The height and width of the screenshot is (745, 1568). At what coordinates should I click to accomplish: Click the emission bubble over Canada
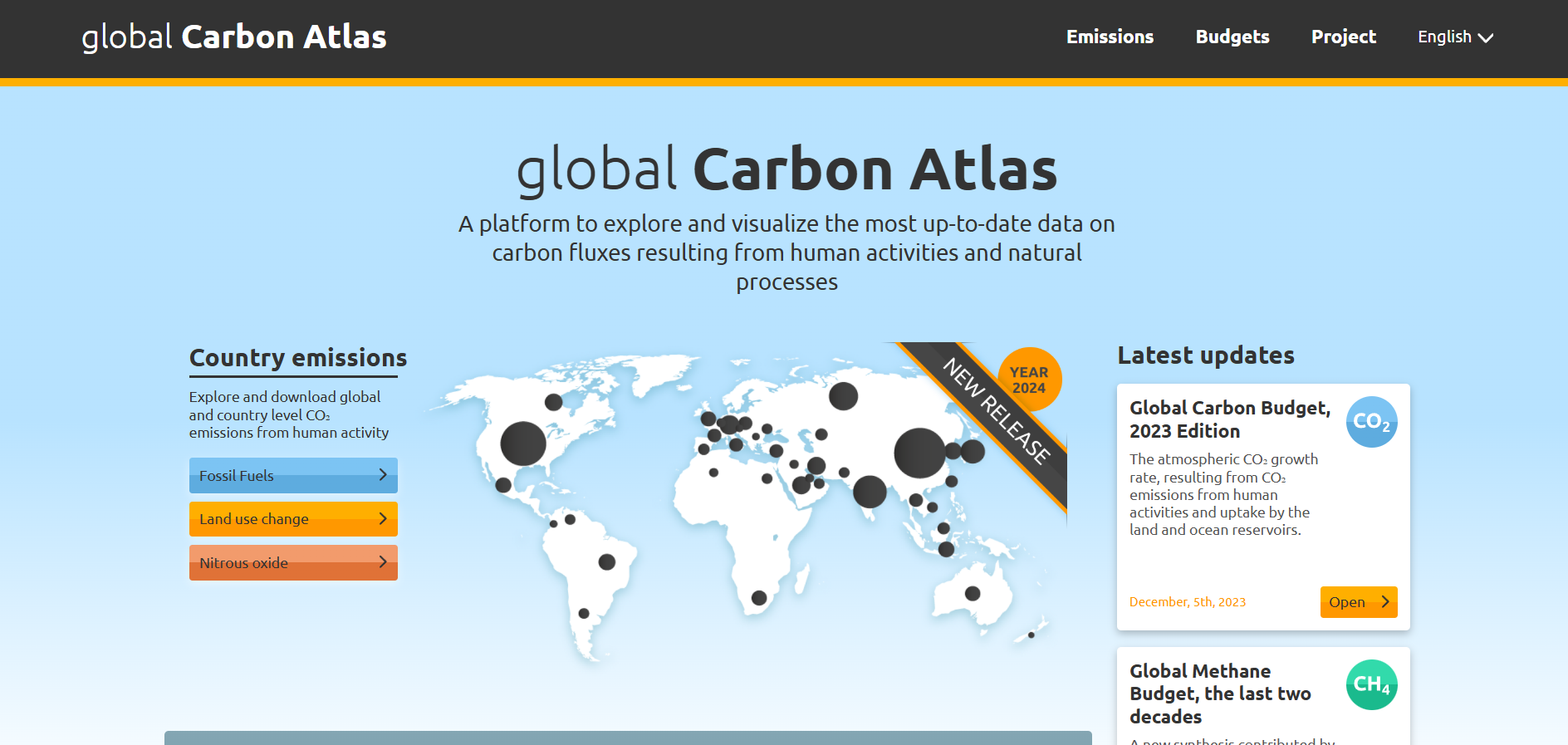(554, 402)
